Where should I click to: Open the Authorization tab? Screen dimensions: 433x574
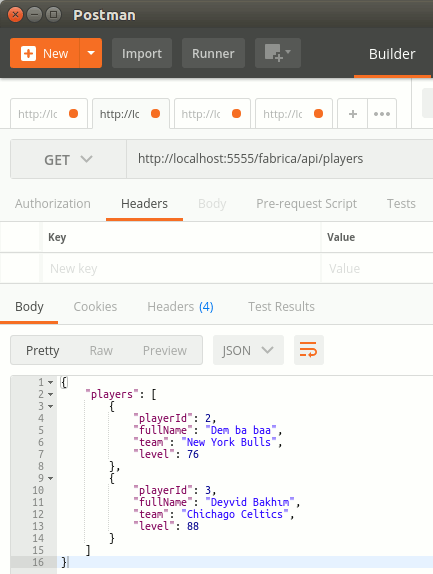click(x=53, y=204)
